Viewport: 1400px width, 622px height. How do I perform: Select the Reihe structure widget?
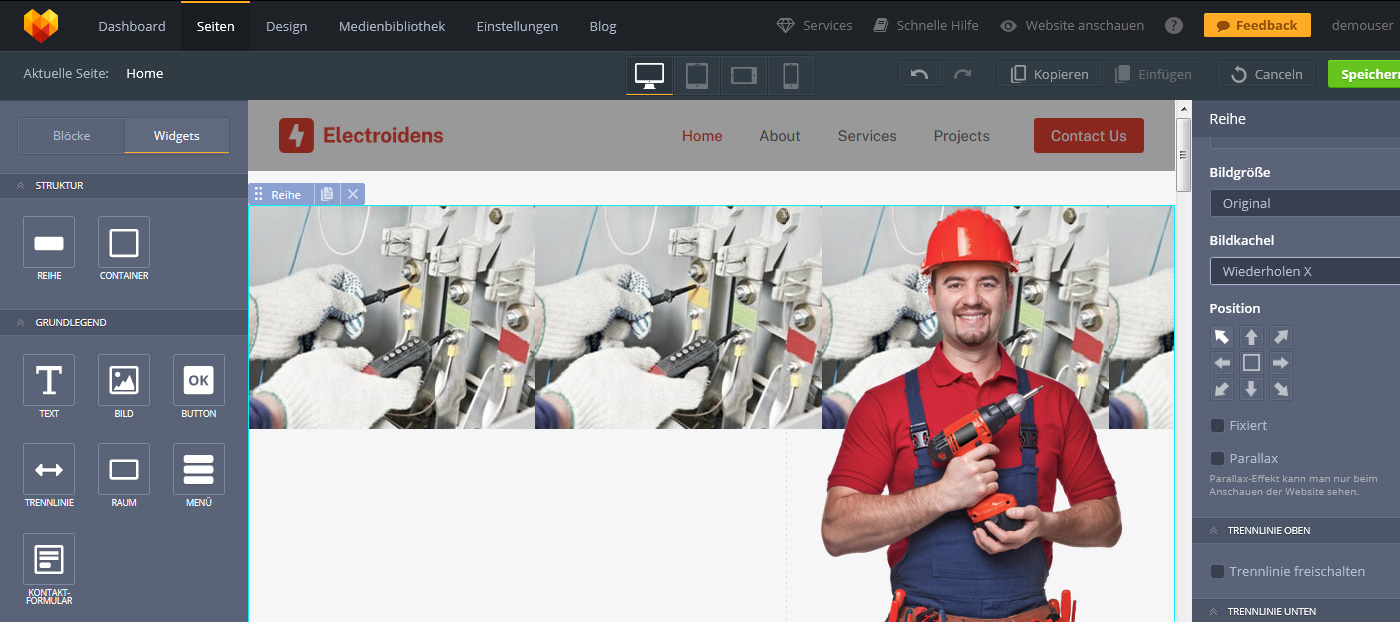49,243
